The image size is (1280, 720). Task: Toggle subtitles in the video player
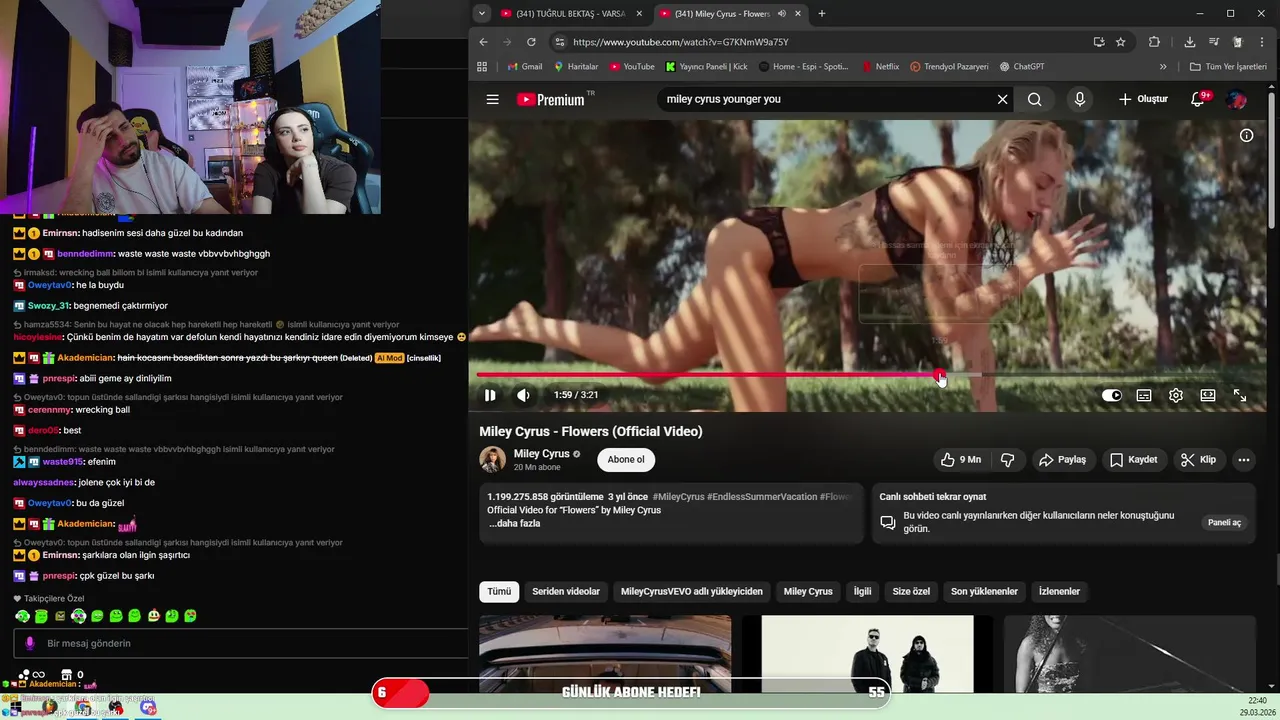point(1144,395)
